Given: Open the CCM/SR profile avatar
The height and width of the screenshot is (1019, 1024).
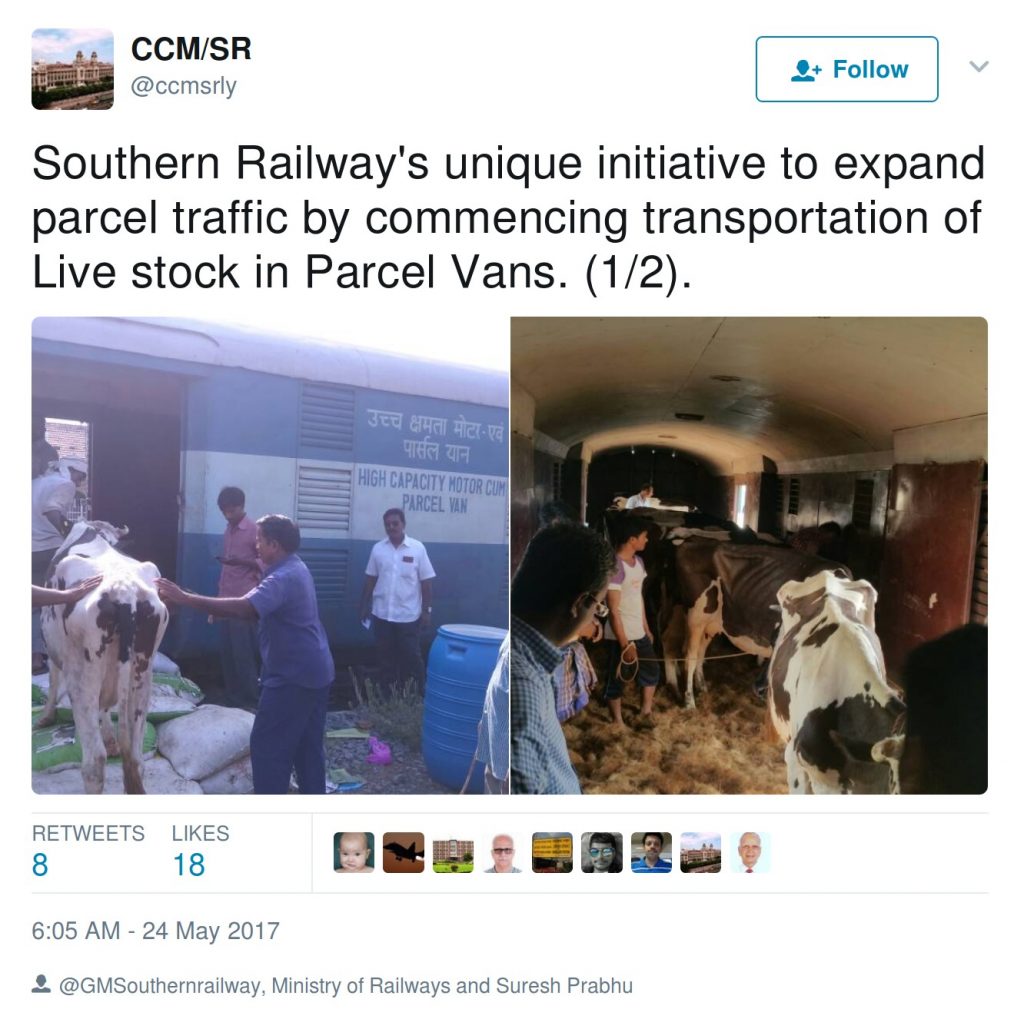Looking at the screenshot, I should 72,69.
